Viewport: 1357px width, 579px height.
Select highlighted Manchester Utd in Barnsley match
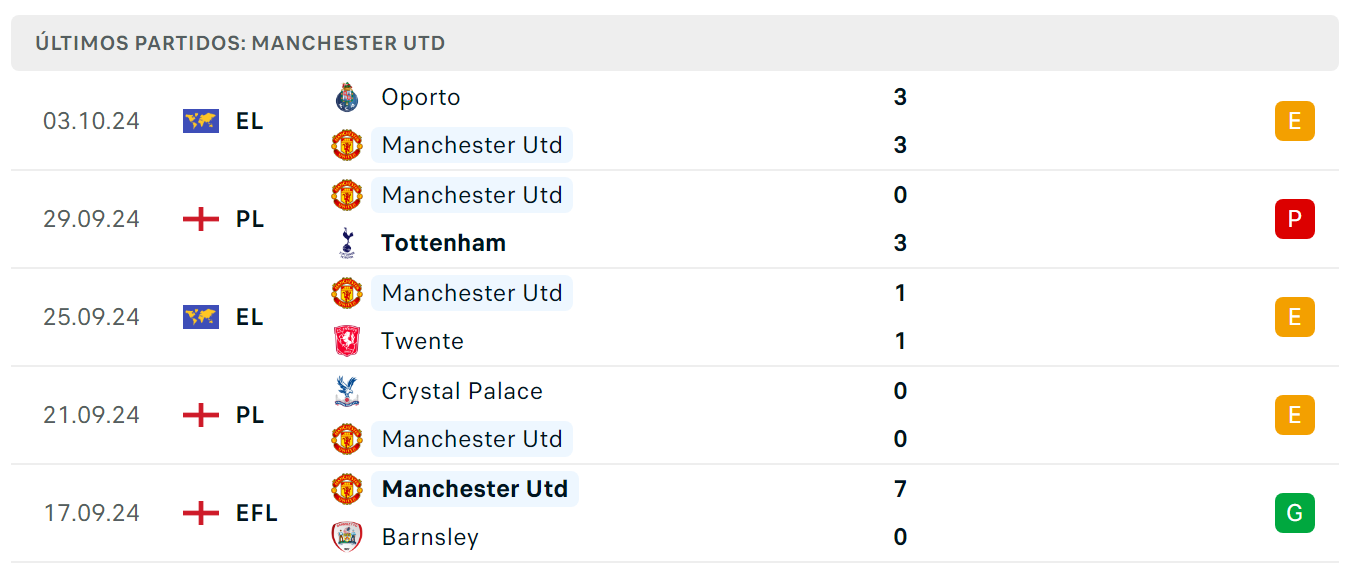pyautogui.click(x=475, y=489)
